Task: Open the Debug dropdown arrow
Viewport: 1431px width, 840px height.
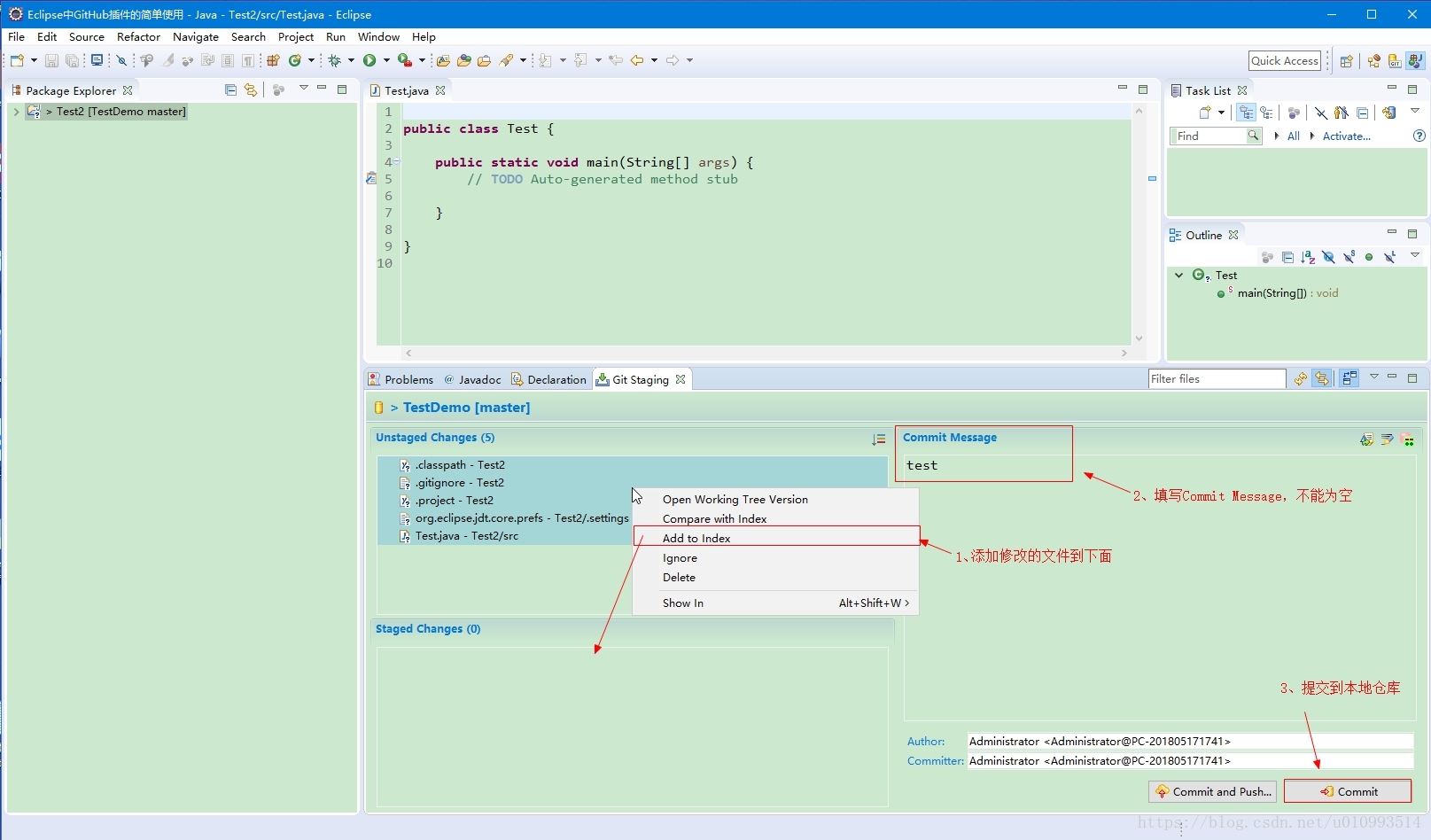Action: [351, 60]
